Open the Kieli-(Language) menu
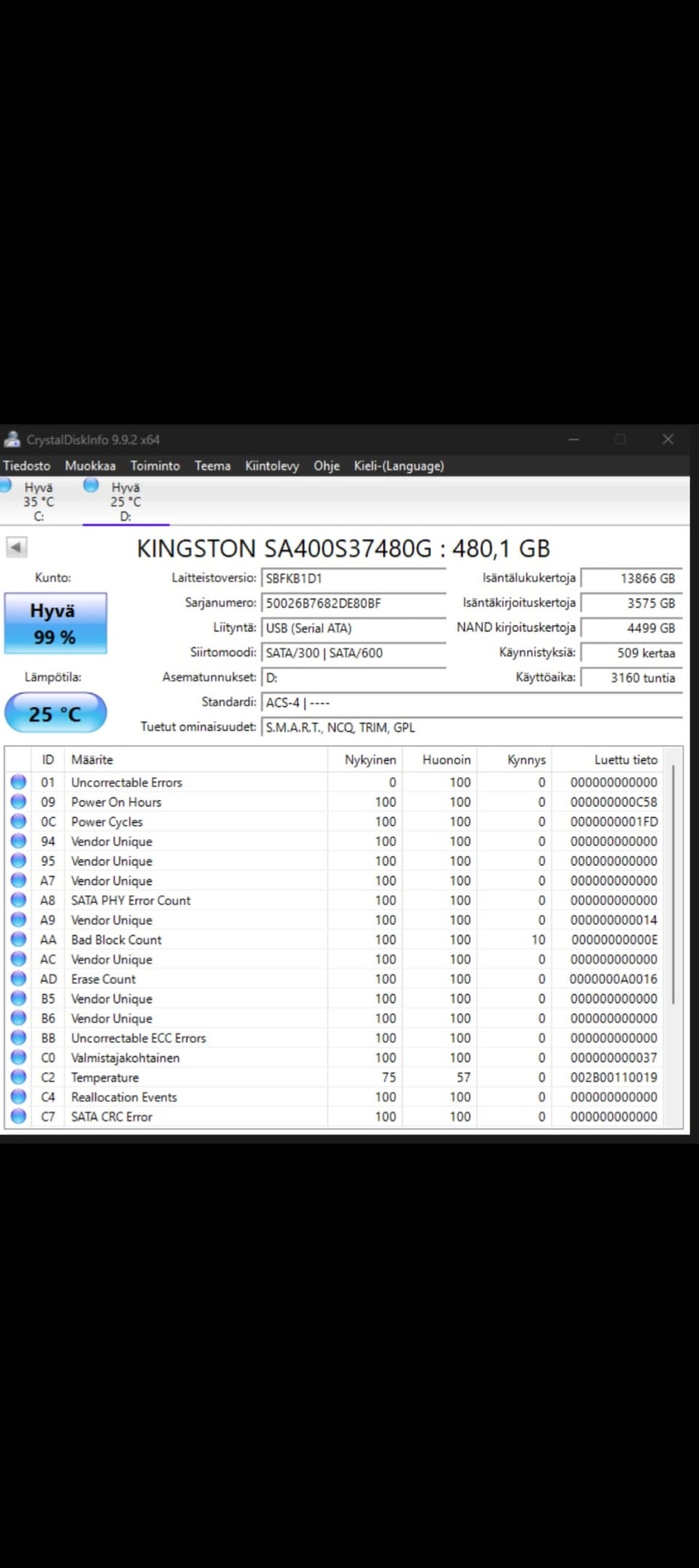699x1568 pixels. [x=399, y=466]
